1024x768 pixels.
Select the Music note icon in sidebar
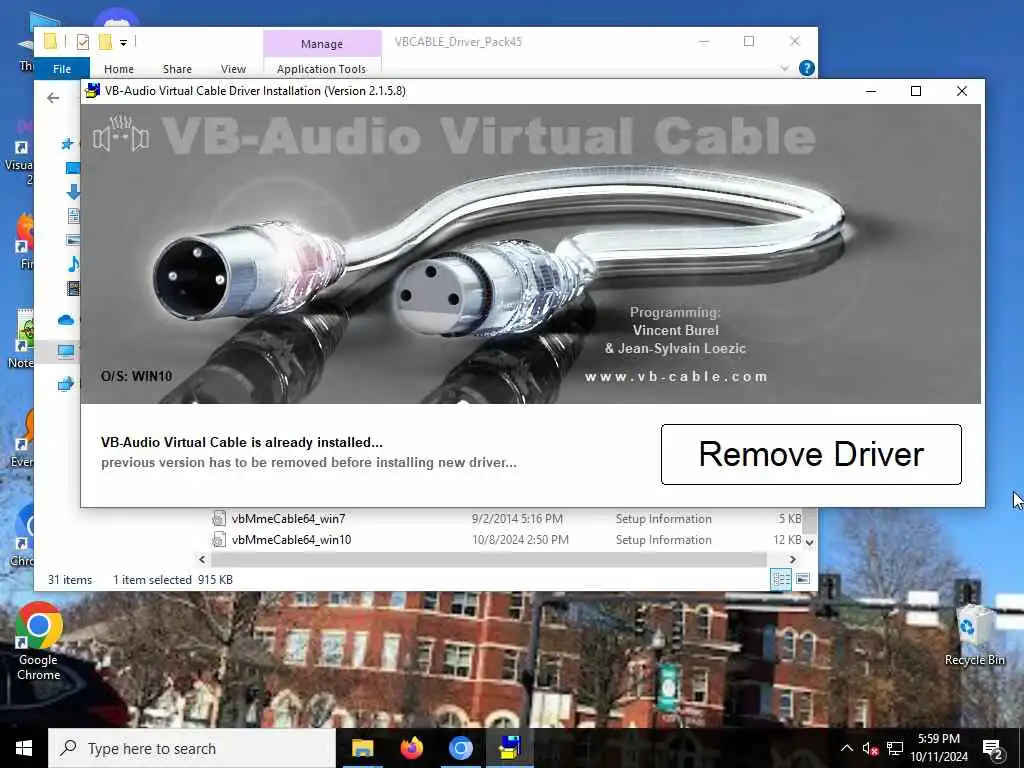[72, 264]
